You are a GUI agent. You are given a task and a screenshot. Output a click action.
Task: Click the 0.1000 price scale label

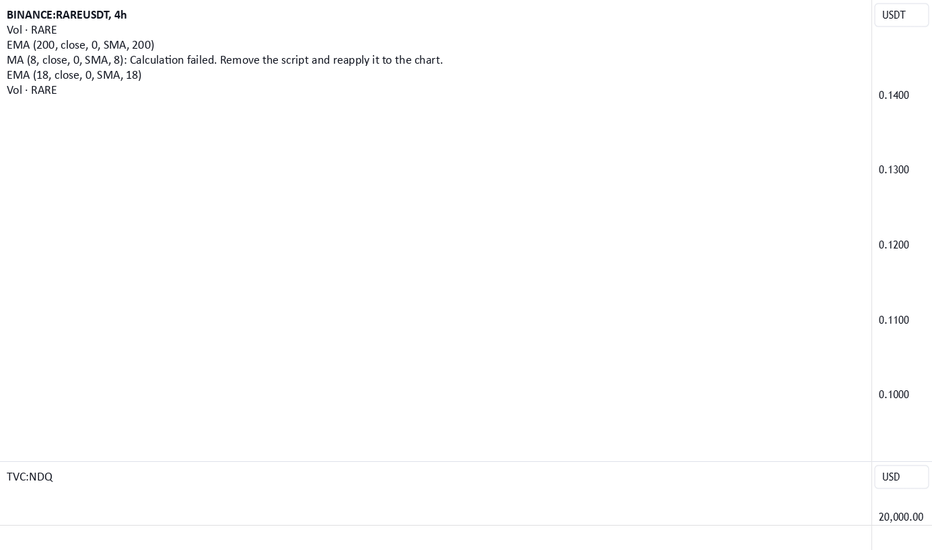point(893,394)
